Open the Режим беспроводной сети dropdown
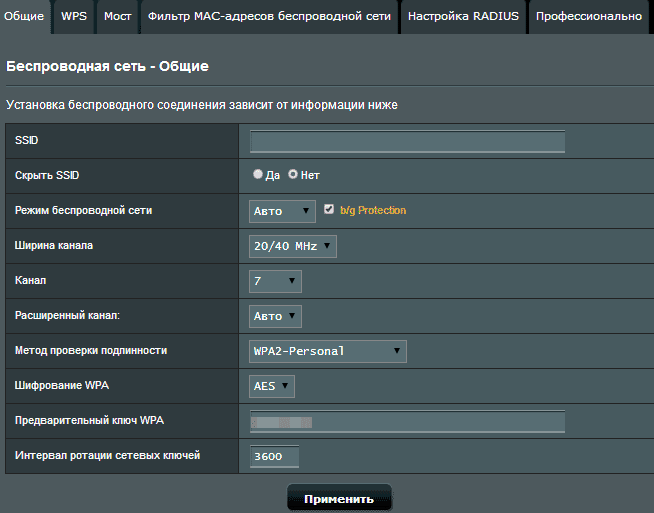 click(282, 211)
